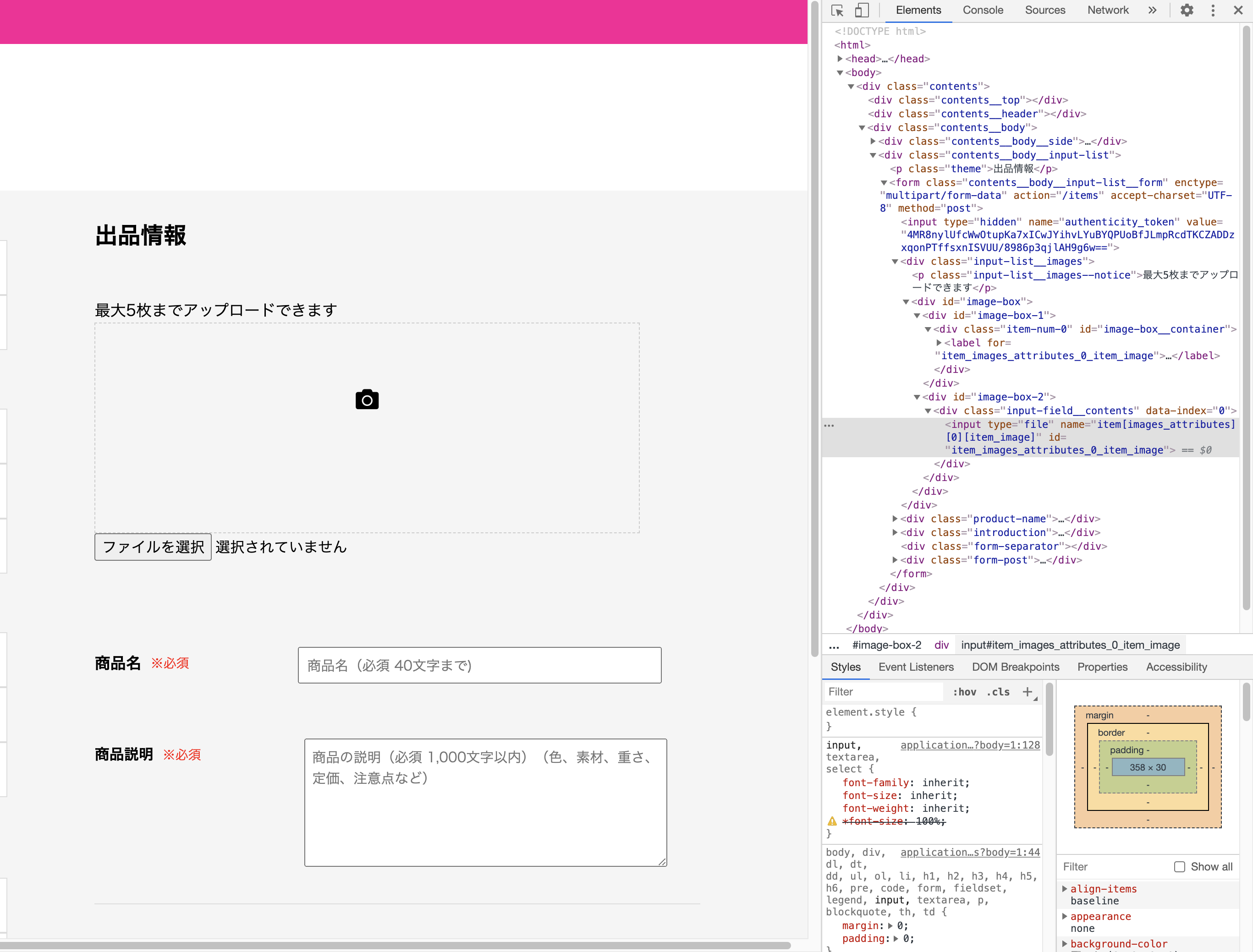Enable the Show all checkbox
This screenshot has width=1253, height=952.
click(x=1179, y=866)
